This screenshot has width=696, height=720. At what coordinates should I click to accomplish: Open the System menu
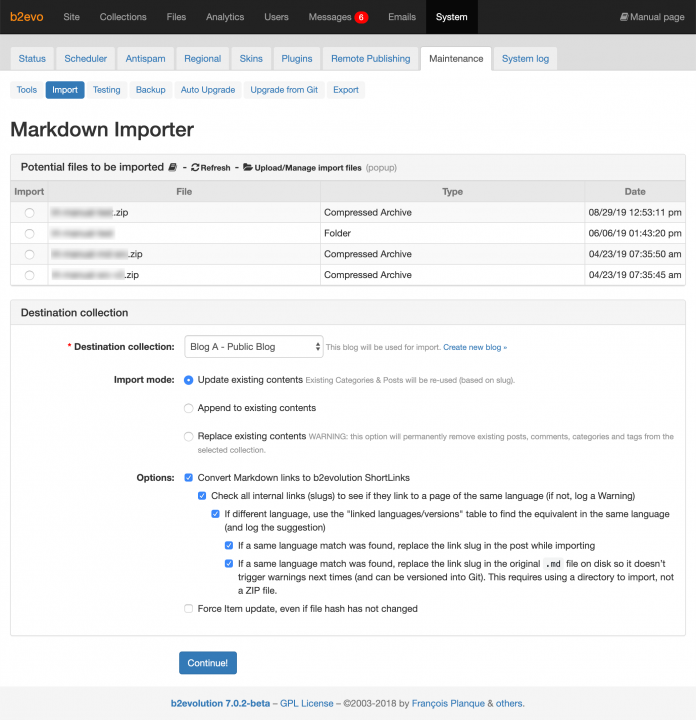452,17
